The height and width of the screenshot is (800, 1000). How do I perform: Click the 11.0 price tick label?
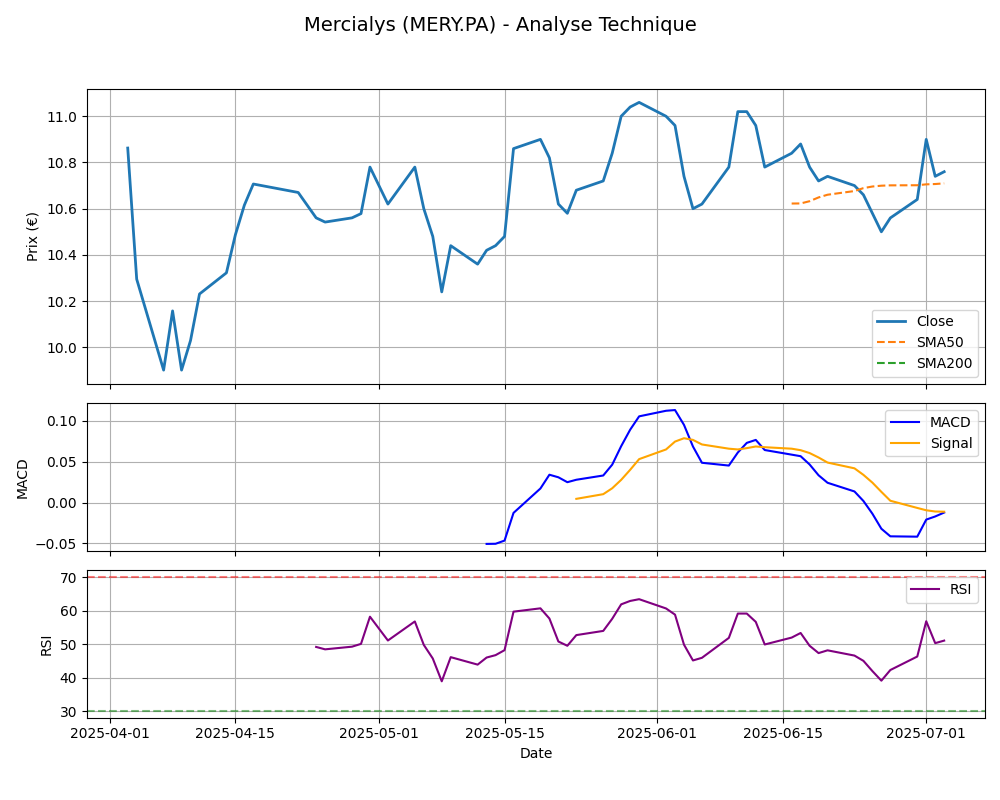tap(62, 117)
